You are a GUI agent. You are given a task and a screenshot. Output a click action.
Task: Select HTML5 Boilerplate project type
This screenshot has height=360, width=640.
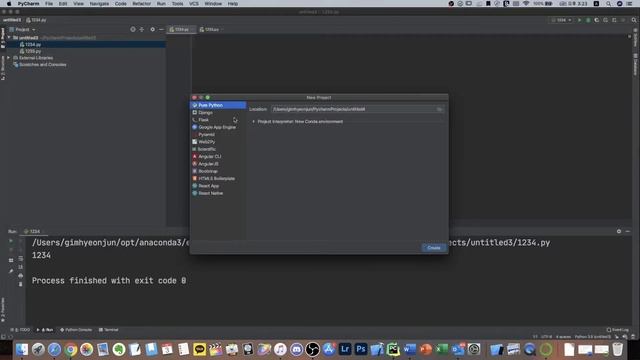pos(218,179)
